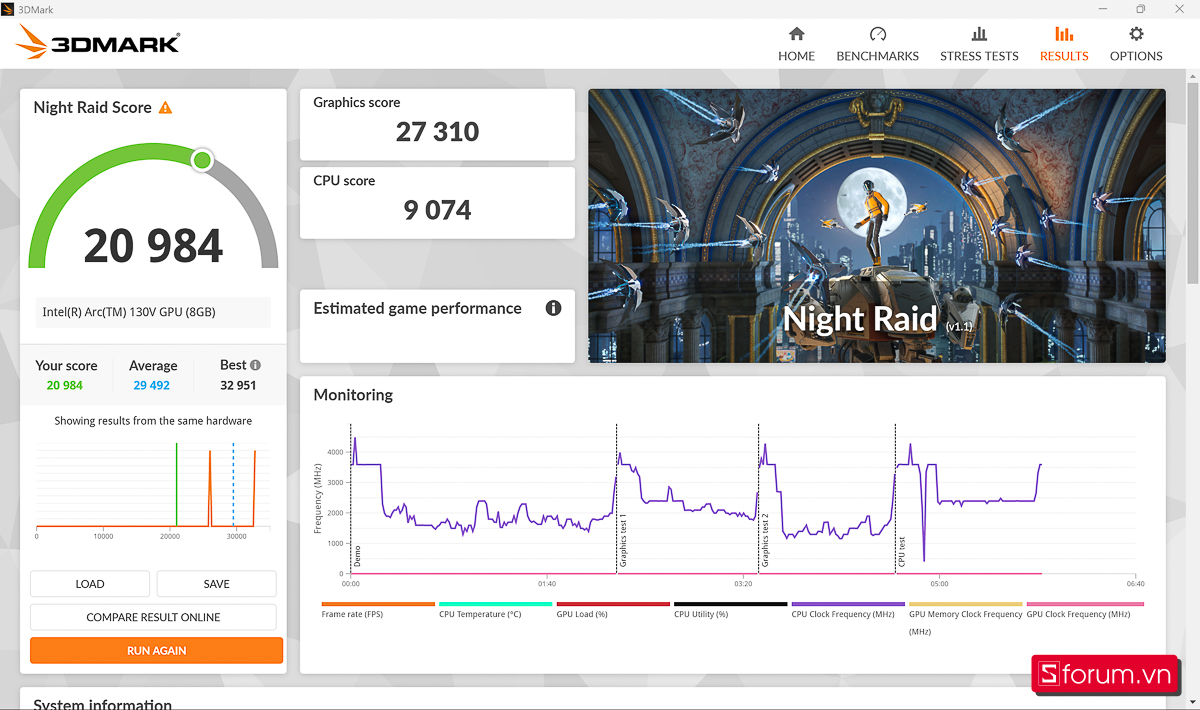Click Your score 20 984 value
This screenshot has height=710, width=1200.
click(65, 385)
